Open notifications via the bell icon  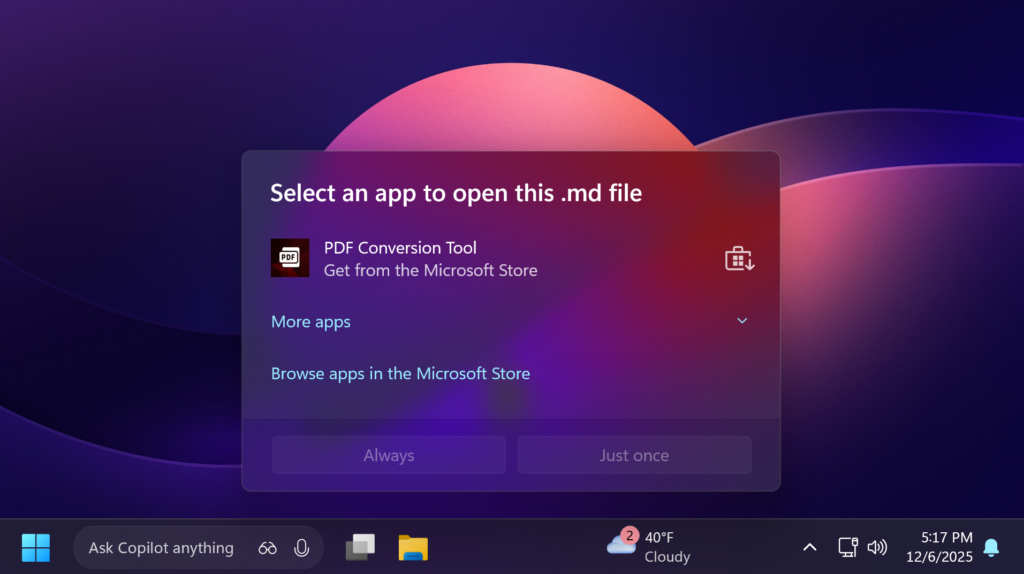tap(991, 547)
